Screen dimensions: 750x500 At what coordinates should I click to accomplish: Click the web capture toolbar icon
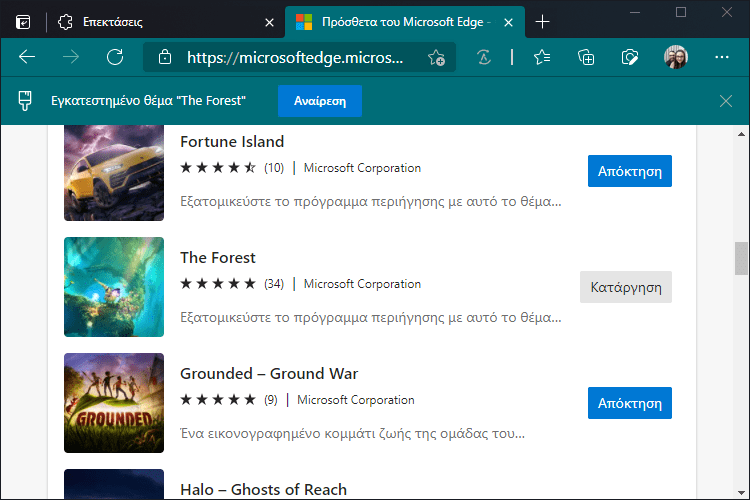[629, 57]
